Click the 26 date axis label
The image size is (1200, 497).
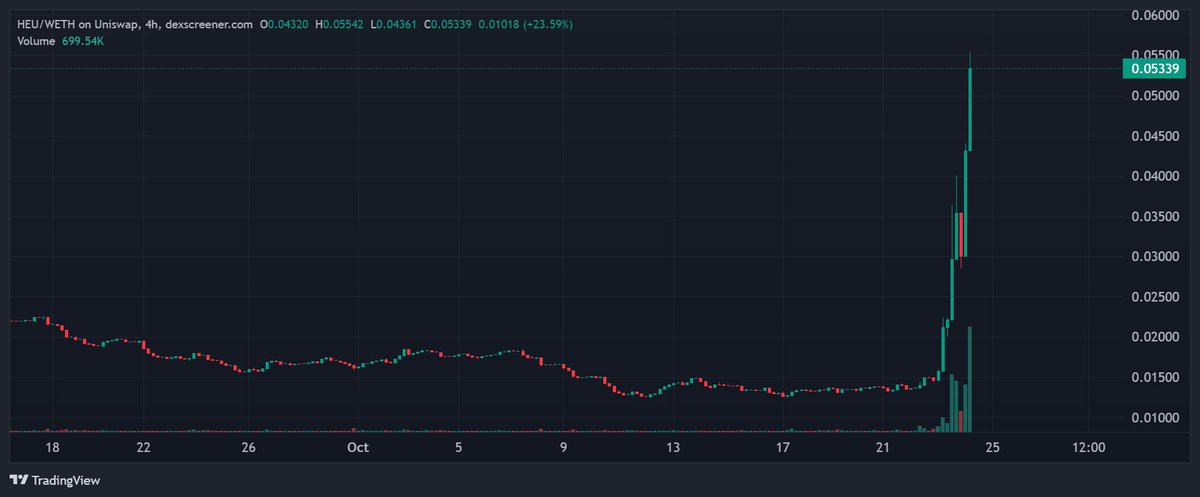point(250,447)
